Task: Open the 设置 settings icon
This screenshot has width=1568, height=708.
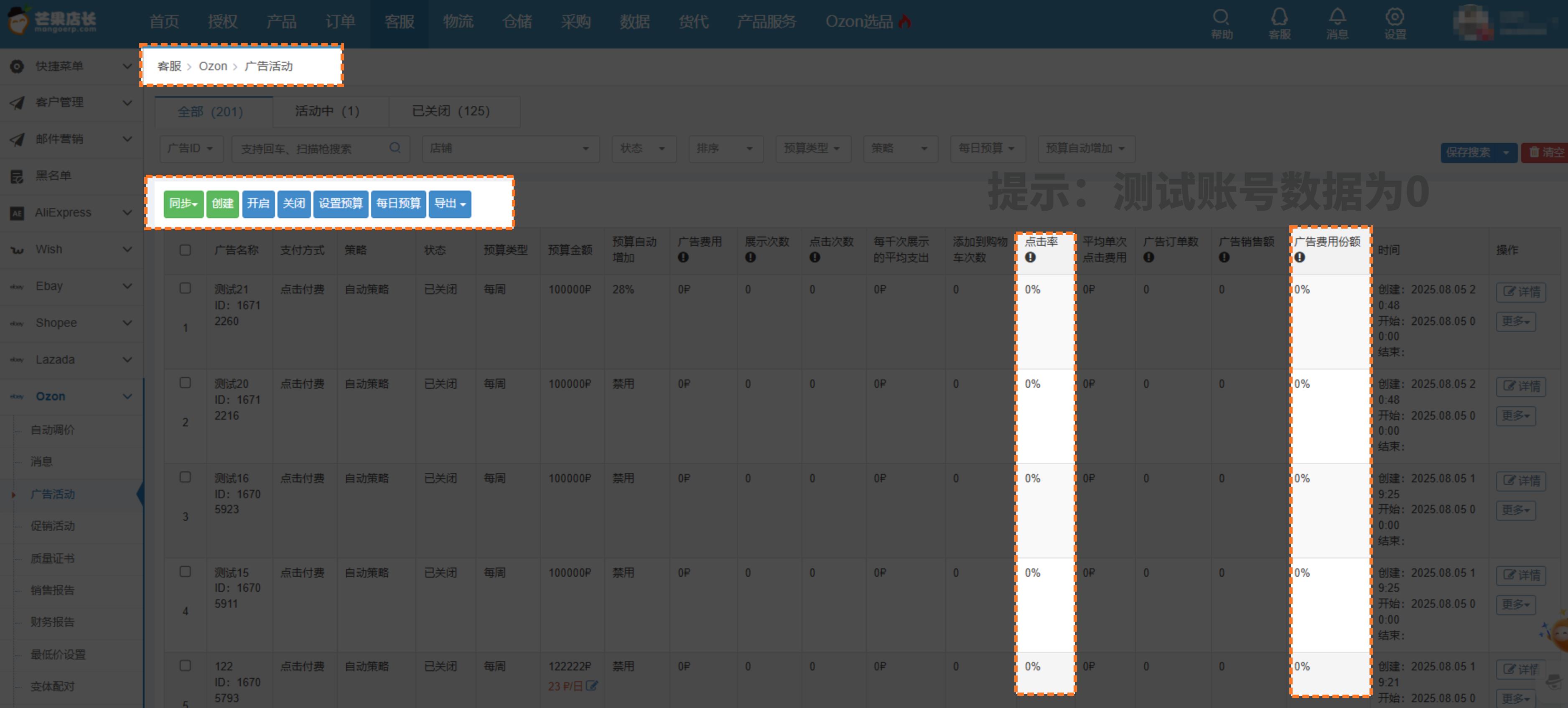Action: pos(1395,17)
